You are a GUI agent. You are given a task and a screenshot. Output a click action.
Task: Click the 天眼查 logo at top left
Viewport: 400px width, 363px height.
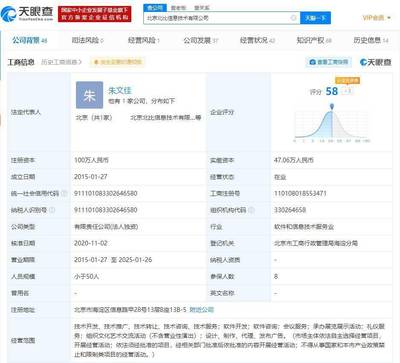coord(27,13)
